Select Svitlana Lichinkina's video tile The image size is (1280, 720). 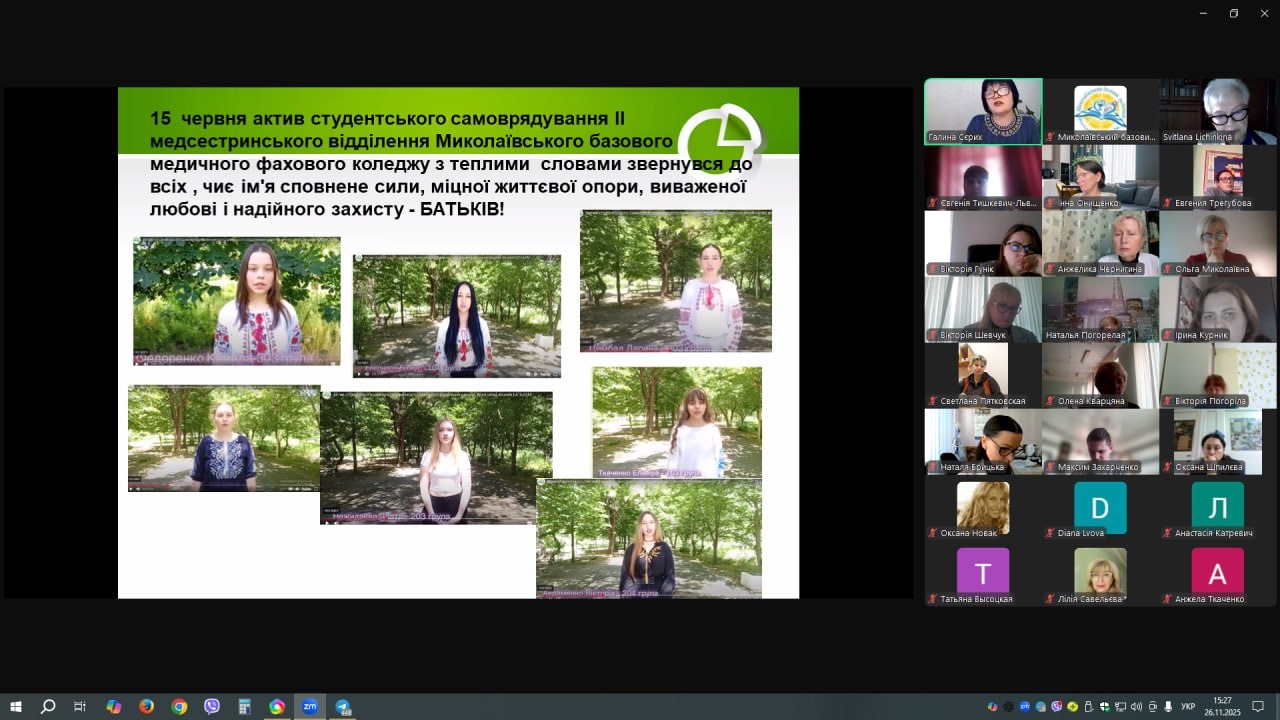(1217, 111)
